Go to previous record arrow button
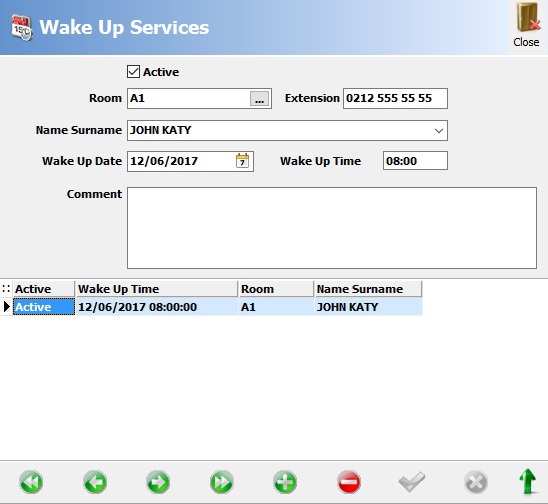 95,482
